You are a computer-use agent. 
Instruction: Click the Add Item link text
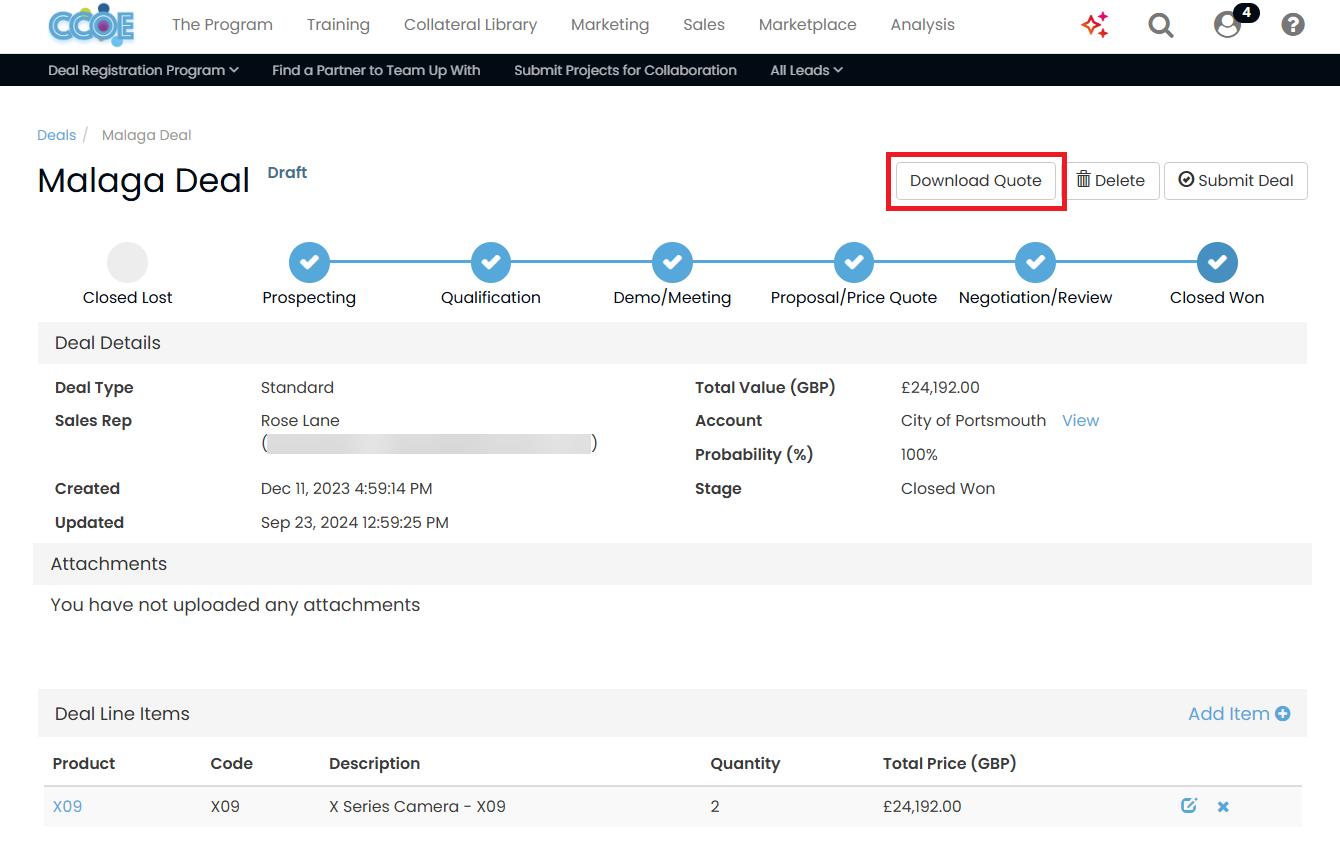[x=1229, y=714]
